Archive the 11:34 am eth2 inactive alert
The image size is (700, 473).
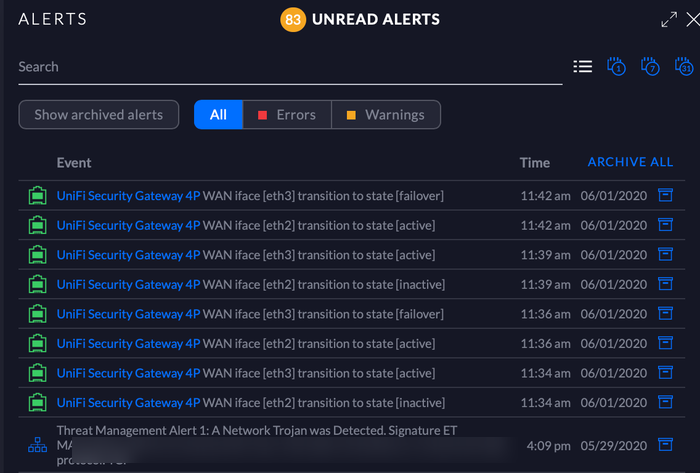665,402
